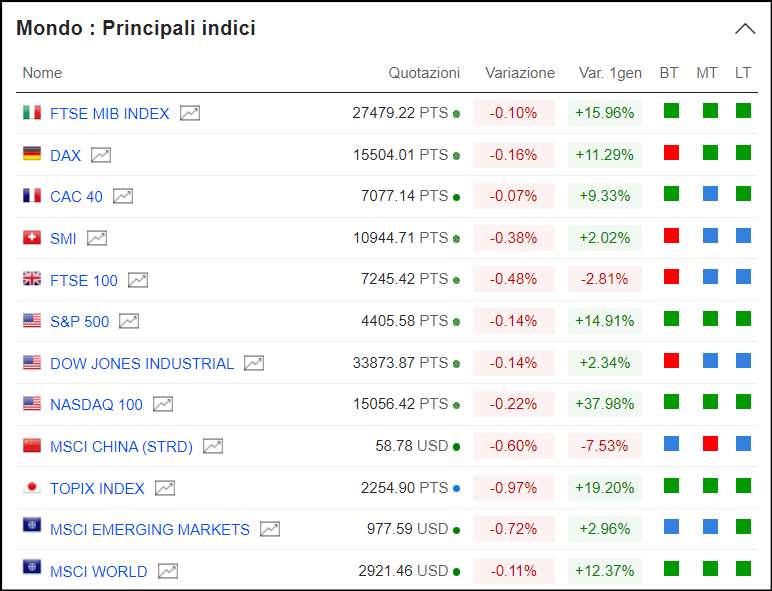Click the MSCI CHINA (STRD) link
This screenshot has width=772, height=591.
tap(121, 447)
